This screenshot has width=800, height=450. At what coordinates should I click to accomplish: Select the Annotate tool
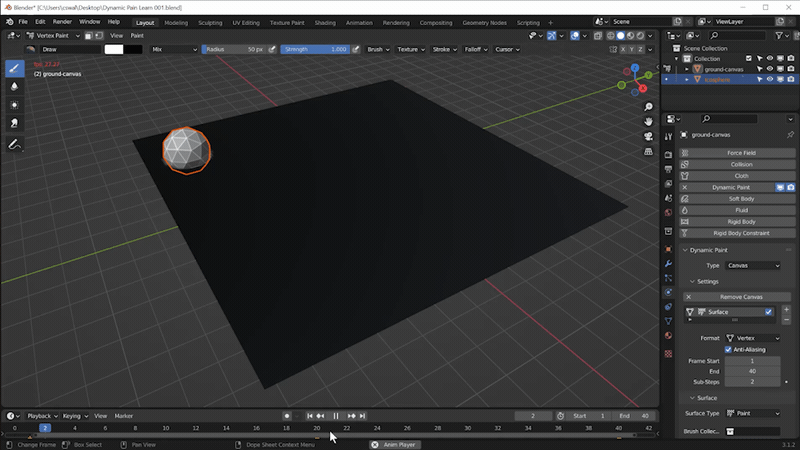pos(14,145)
